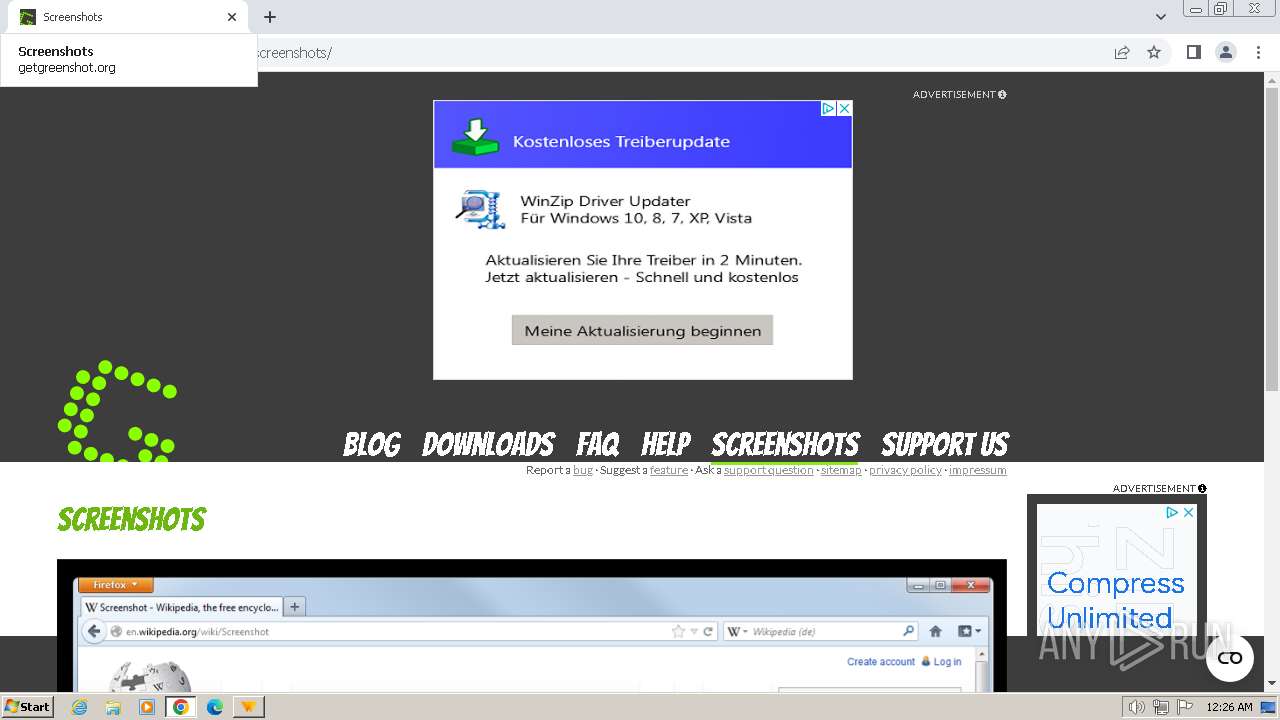Open a new Chrome tab

pyautogui.click(x=270, y=17)
